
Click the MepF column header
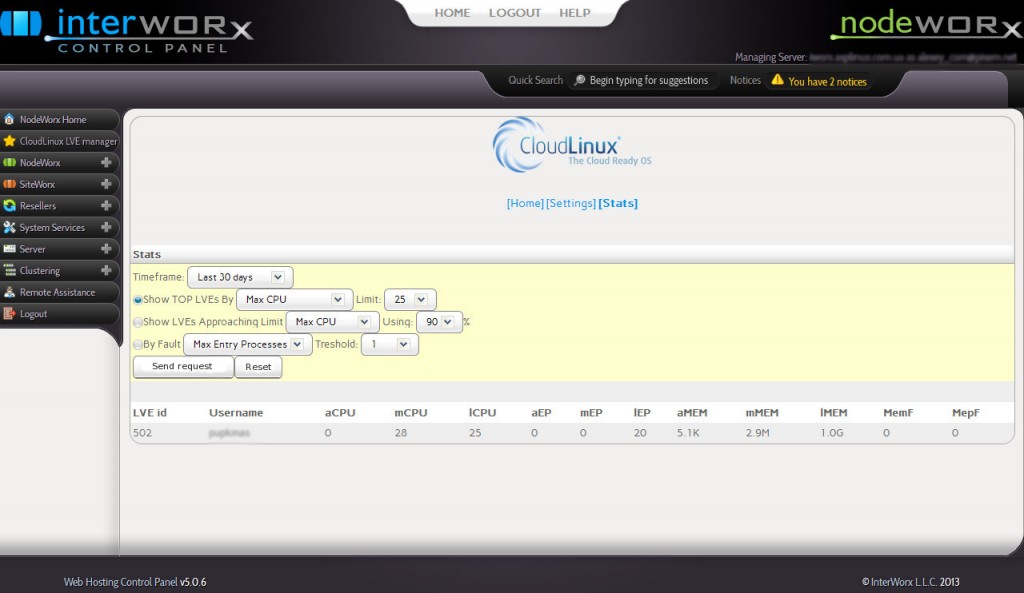tap(966, 413)
